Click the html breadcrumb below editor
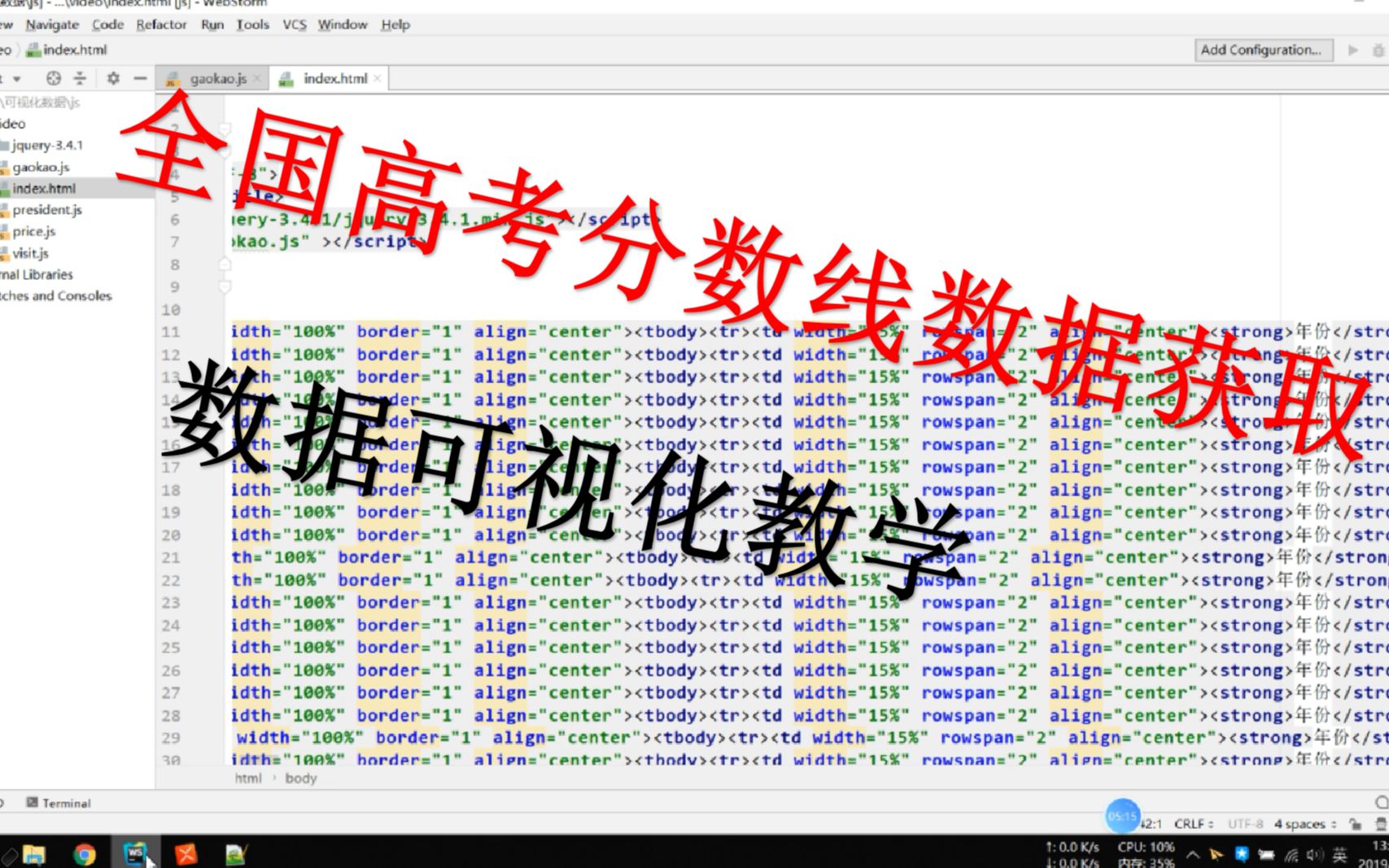The image size is (1389, 868). (x=248, y=779)
